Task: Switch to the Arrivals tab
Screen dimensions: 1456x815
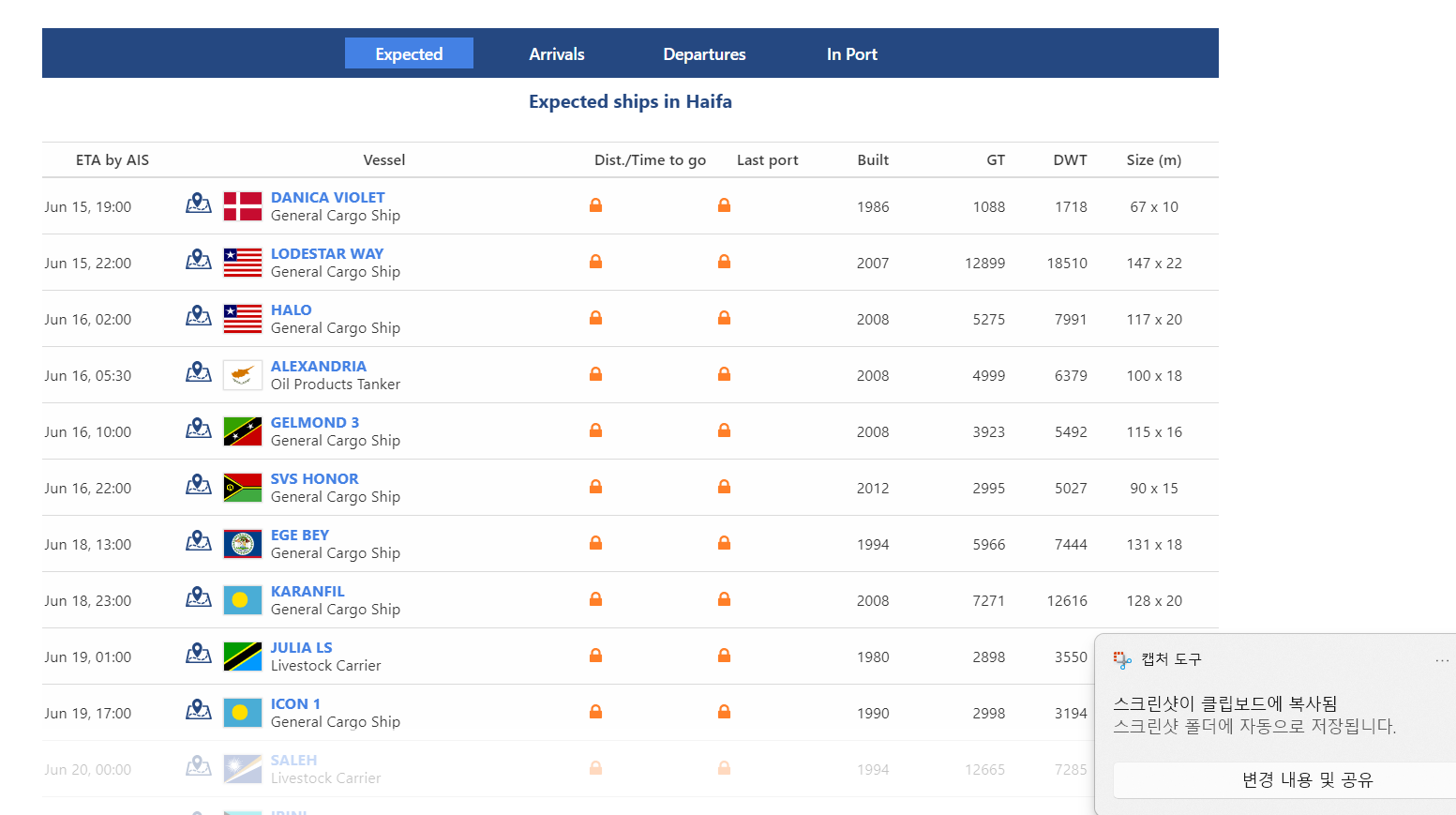Action: tap(556, 54)
